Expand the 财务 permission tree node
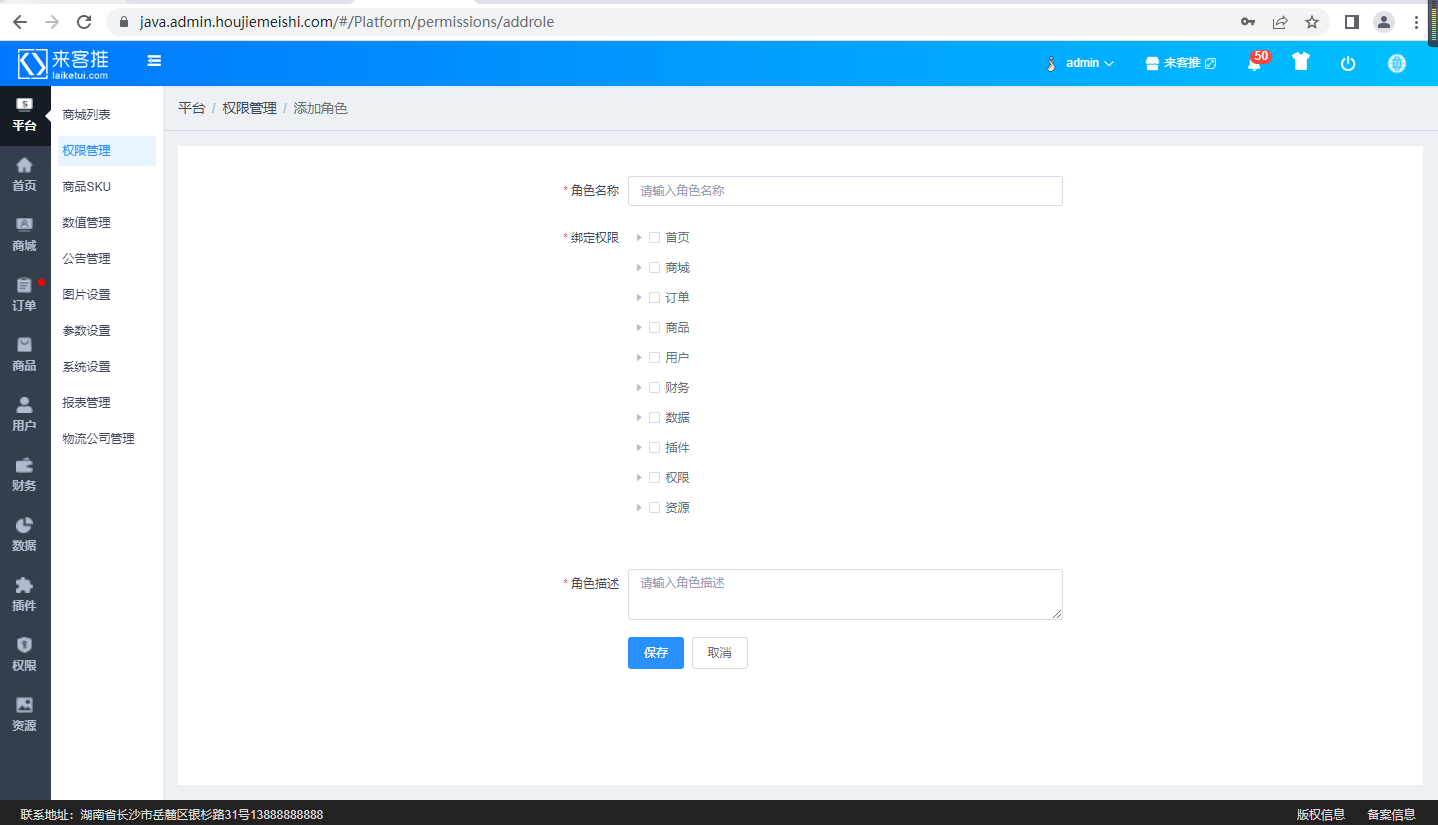 pyautogui.click(x=639, y=387)
